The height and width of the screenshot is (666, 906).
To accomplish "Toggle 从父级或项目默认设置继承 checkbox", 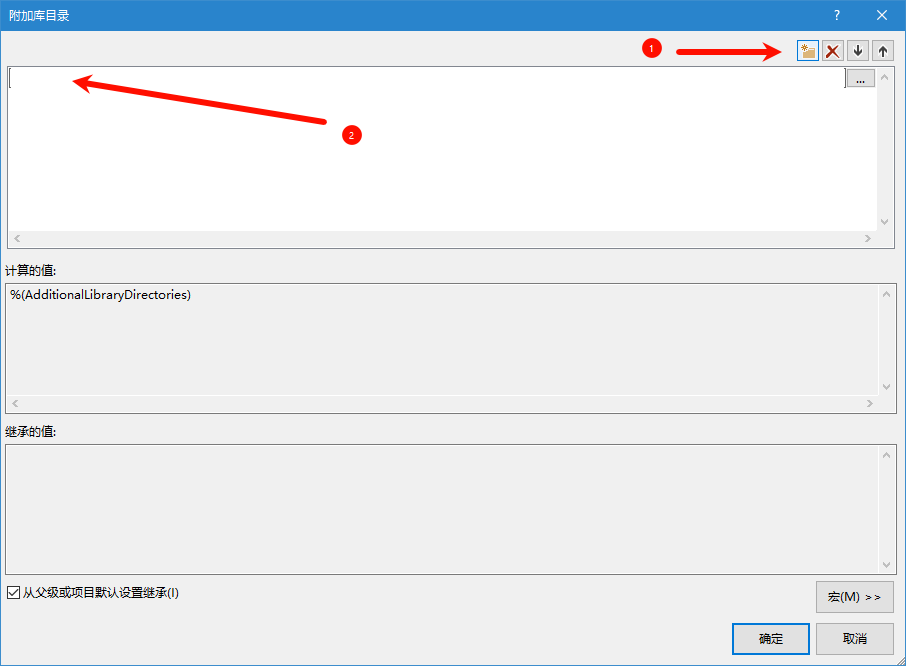I will click(x=14, y=593).
